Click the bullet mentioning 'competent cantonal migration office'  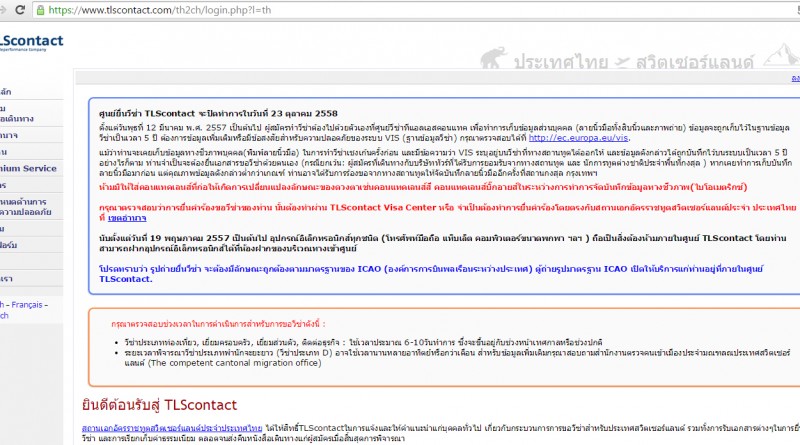(457, 358)
